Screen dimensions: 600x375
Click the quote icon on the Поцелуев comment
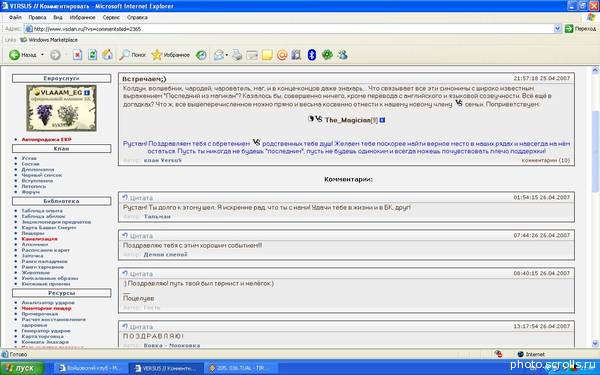click(x=125, y=273)
